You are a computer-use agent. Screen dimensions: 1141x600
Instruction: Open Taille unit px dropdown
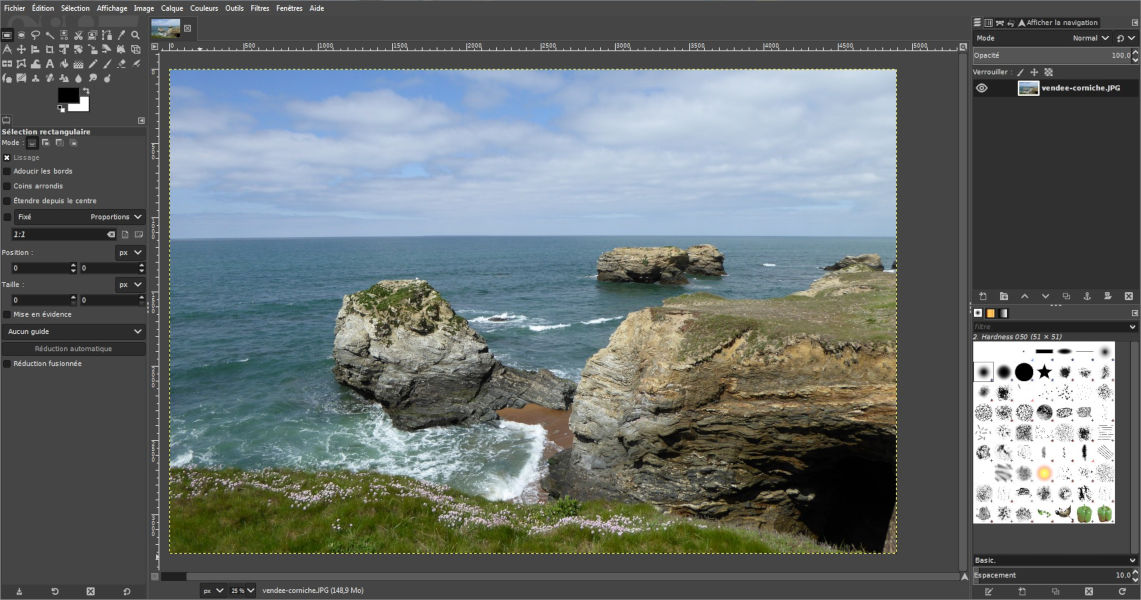tap(130, 284)
